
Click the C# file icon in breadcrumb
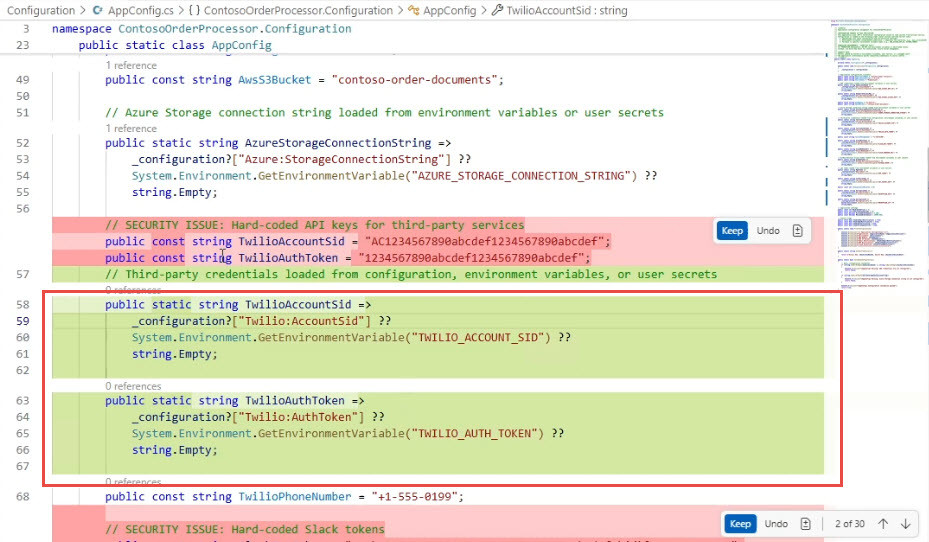click(x=98, y=10)
